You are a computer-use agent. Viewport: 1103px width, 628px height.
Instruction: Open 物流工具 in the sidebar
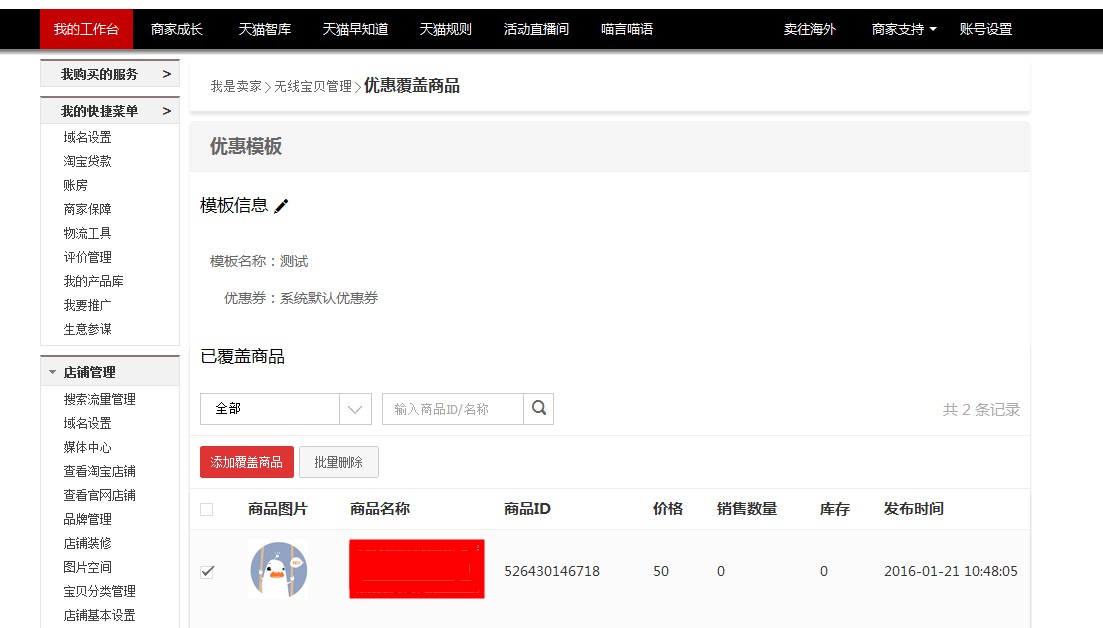pos(87,233)
